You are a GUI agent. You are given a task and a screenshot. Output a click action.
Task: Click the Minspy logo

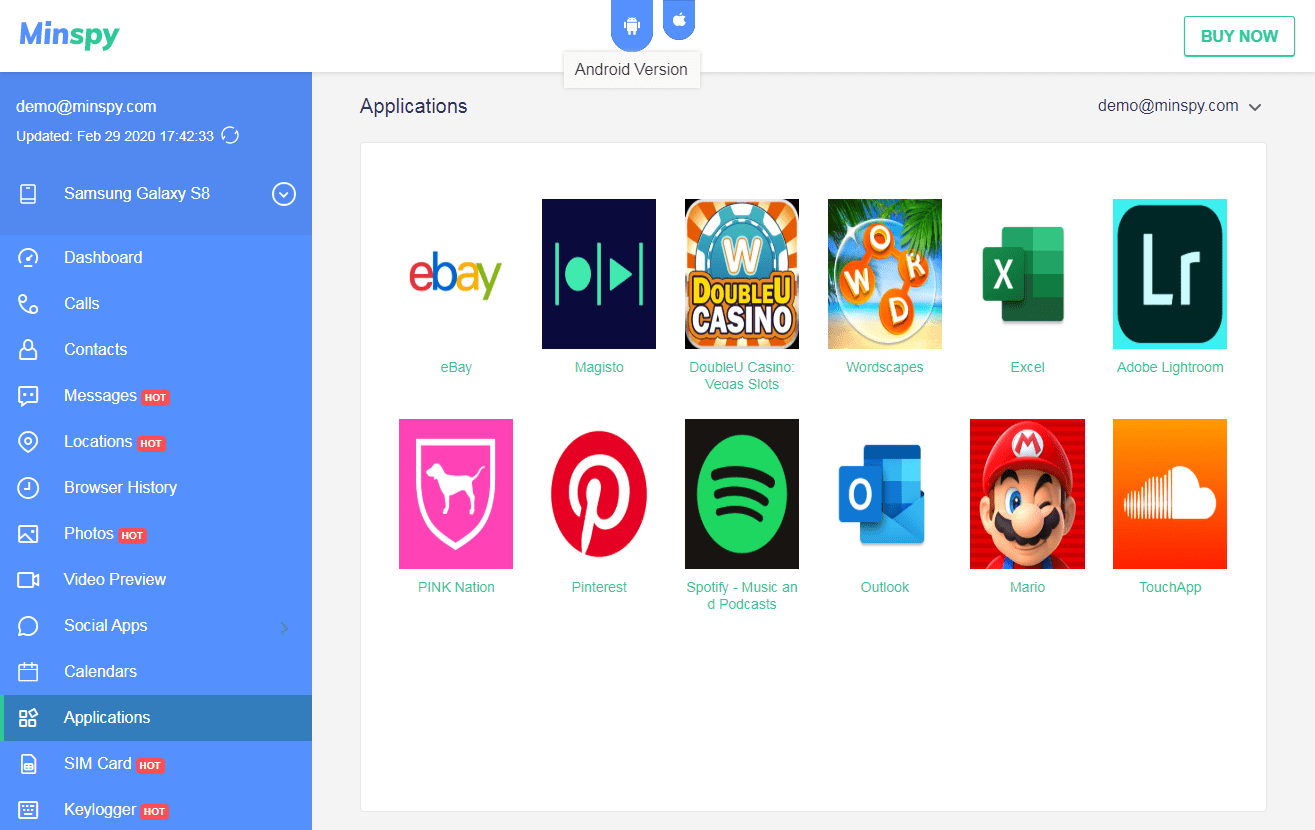69,34
